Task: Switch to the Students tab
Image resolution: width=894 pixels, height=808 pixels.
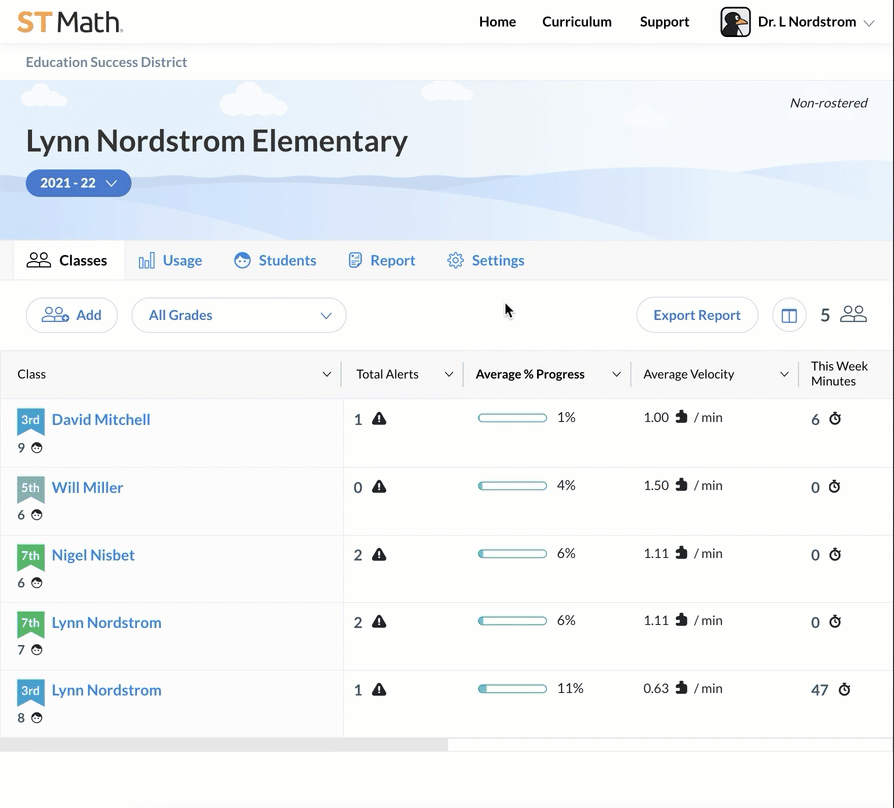Action: [x=275, y=261]
